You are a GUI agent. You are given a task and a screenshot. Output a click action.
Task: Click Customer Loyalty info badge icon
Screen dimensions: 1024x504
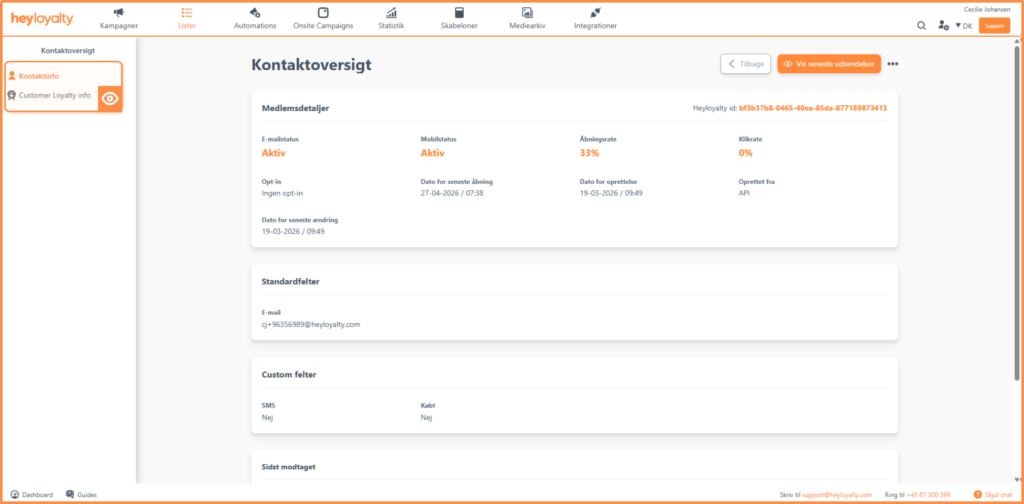click(x=12, y=95)
